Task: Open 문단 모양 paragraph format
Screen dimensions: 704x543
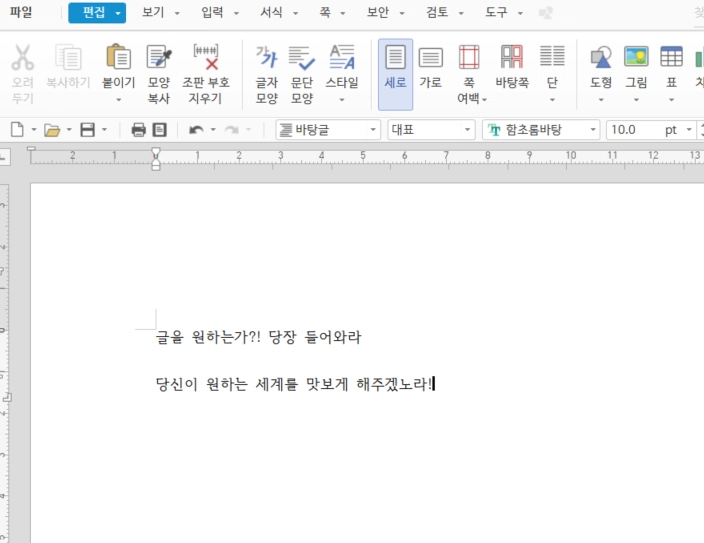Action: [302, 58]
